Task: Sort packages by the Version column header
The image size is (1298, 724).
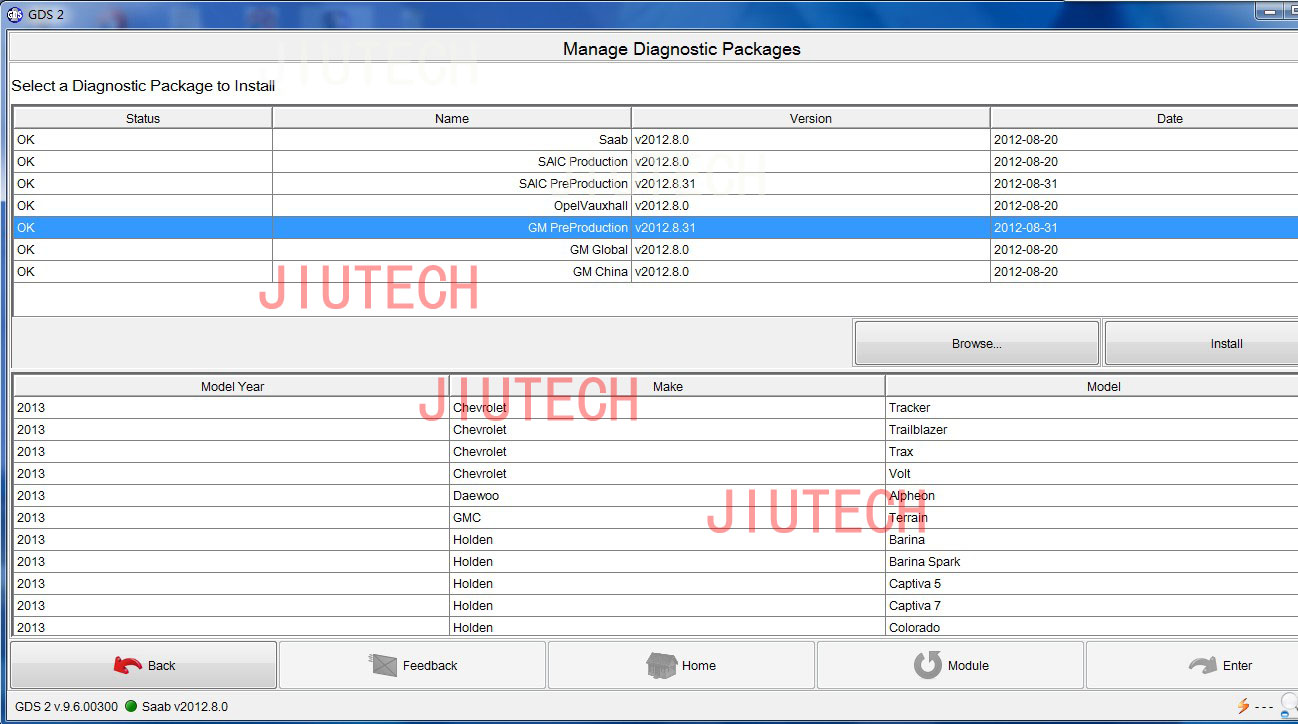Action: click(810, 118)
